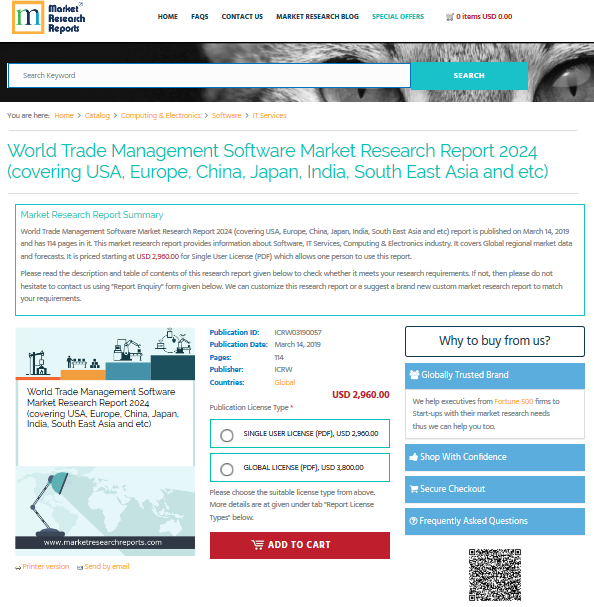Expand Shop With Confidence section
Image resolution: width=594 pixels, height=607 pixels.
494,457
